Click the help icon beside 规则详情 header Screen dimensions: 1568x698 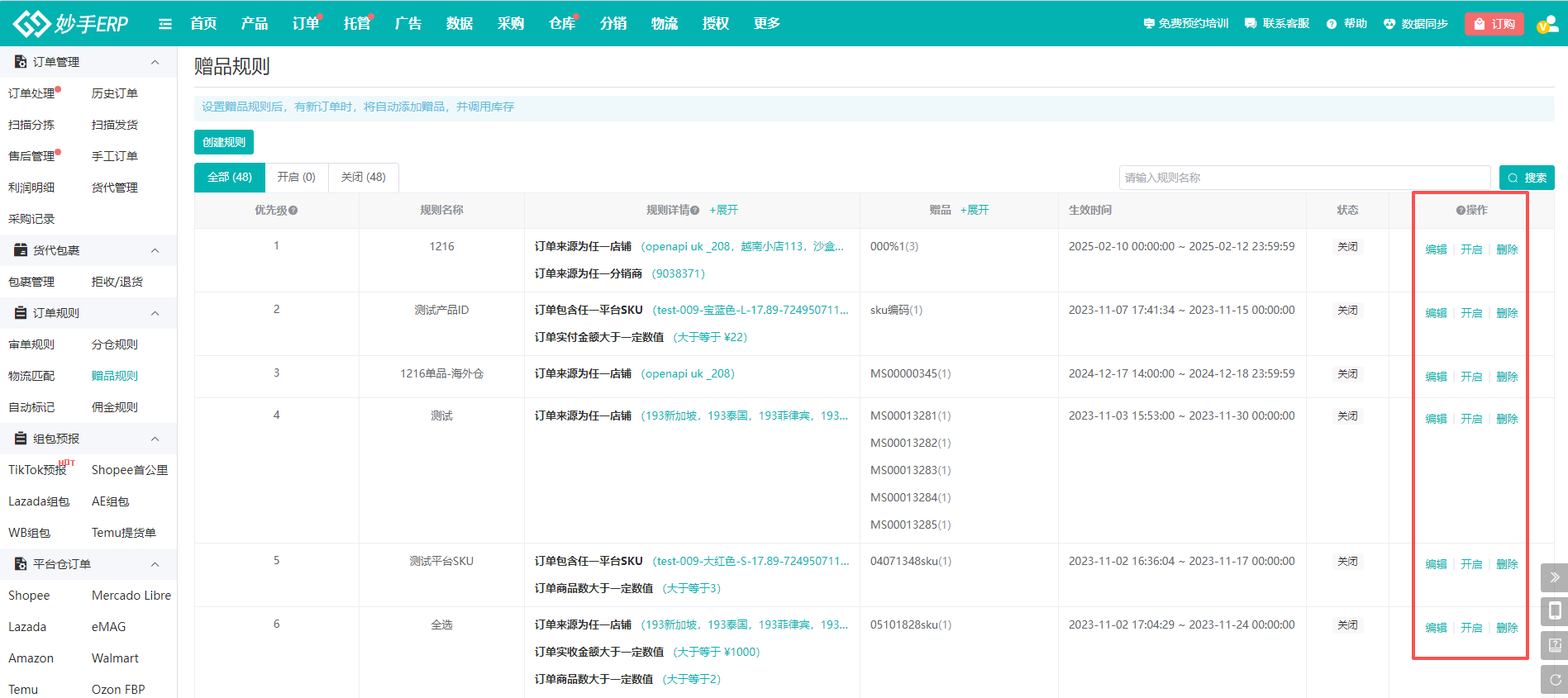pos(695,211)
